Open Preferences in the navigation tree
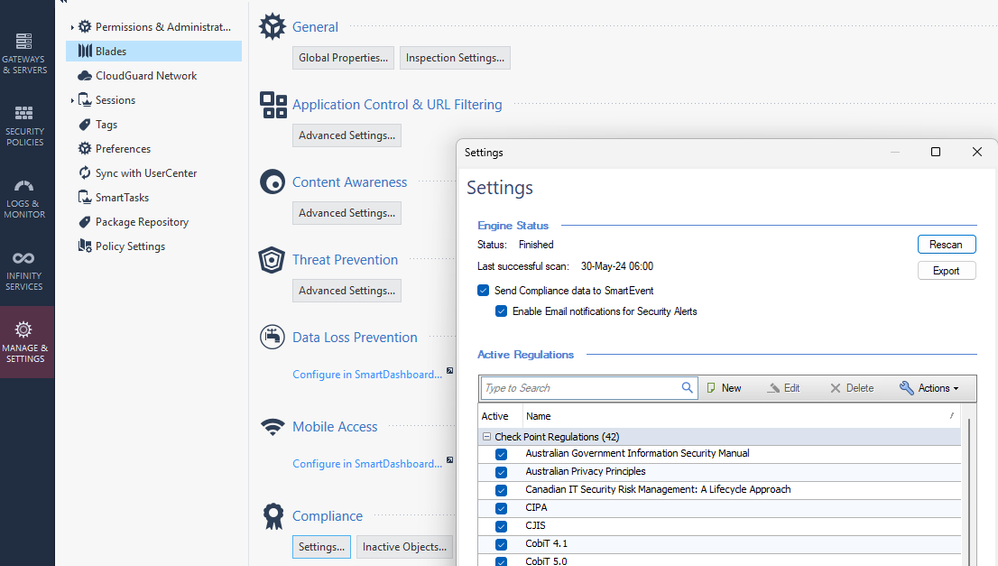 pyautogui.click(x=123, y=149)
